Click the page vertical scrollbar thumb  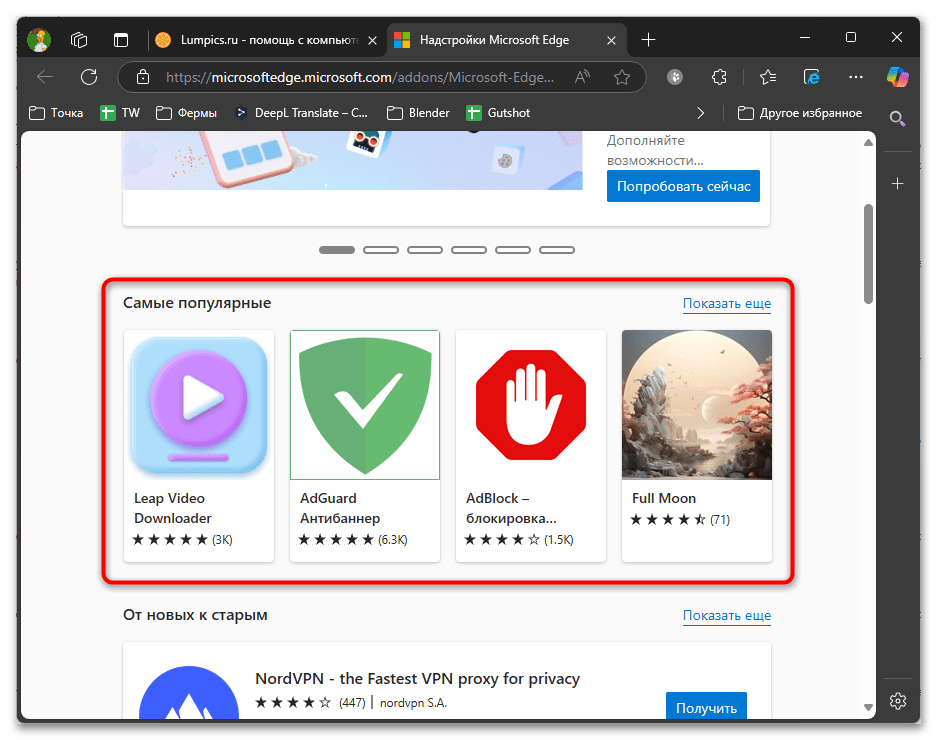point(868,254)
